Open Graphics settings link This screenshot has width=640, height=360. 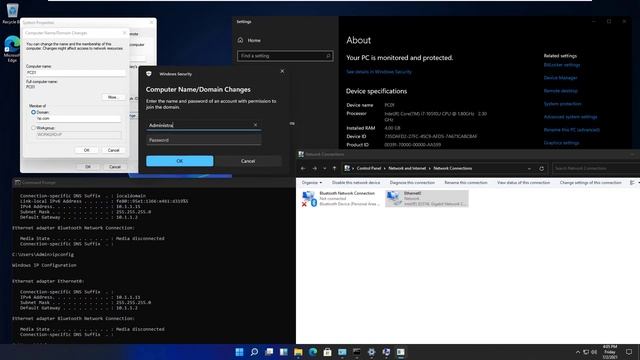[x=561, y=143]
